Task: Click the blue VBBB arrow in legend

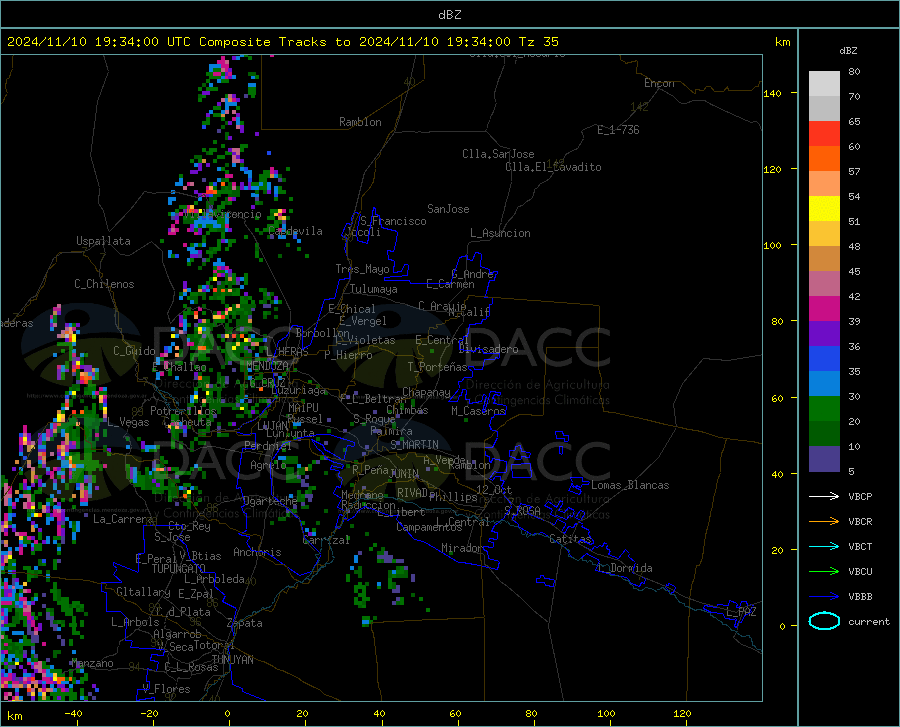Action: (824, 597)
